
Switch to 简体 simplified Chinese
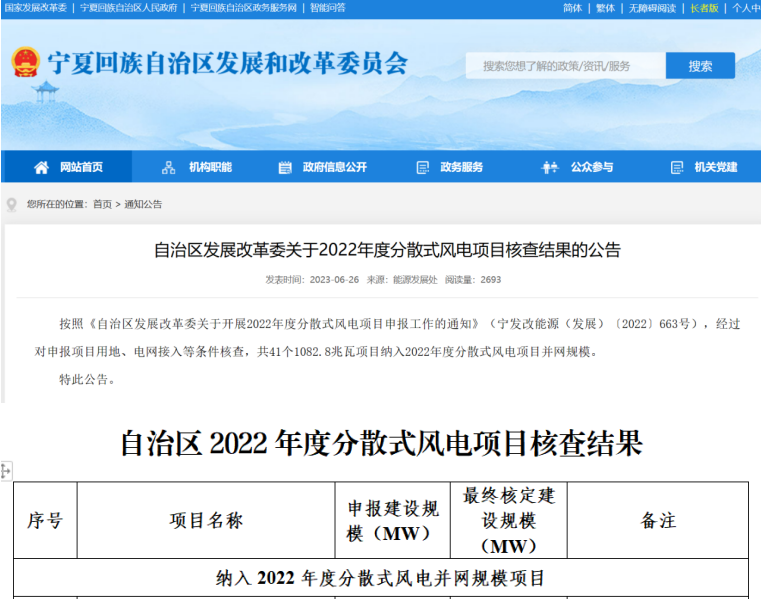pos(572,8)
